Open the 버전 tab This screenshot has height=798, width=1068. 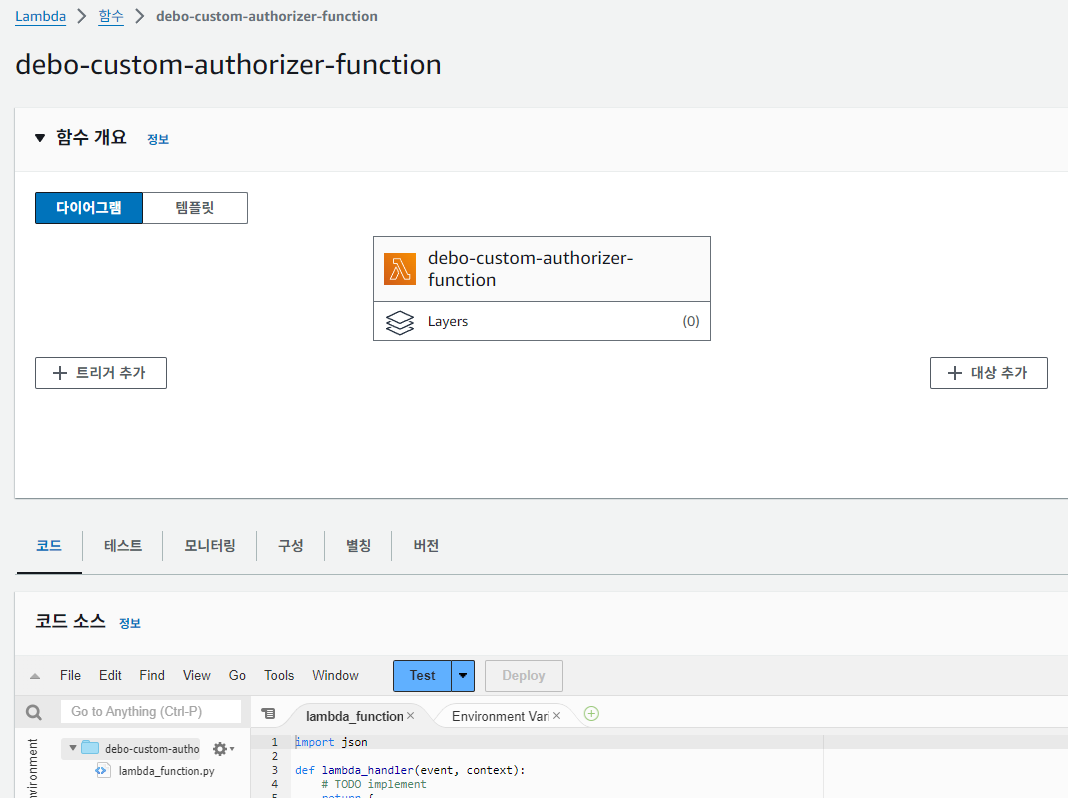pos(426,545)
